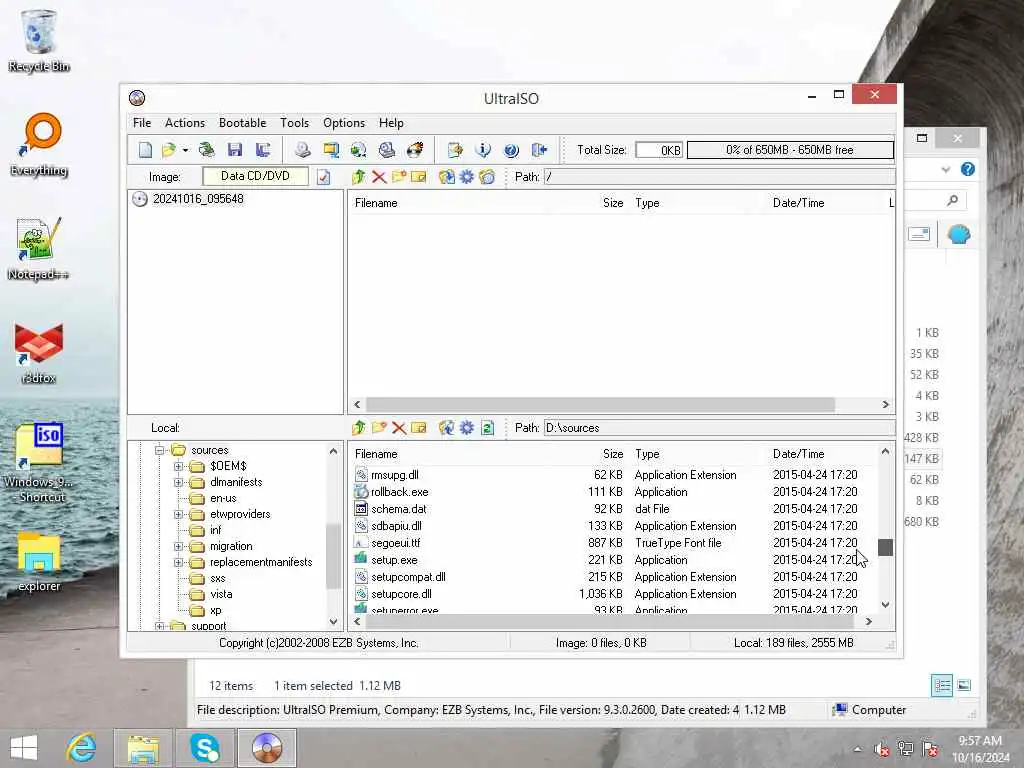Viewport: 1024px width, 768px height.
Task: Select setupcore.dll in the local file list
Action: coord(401,594)
